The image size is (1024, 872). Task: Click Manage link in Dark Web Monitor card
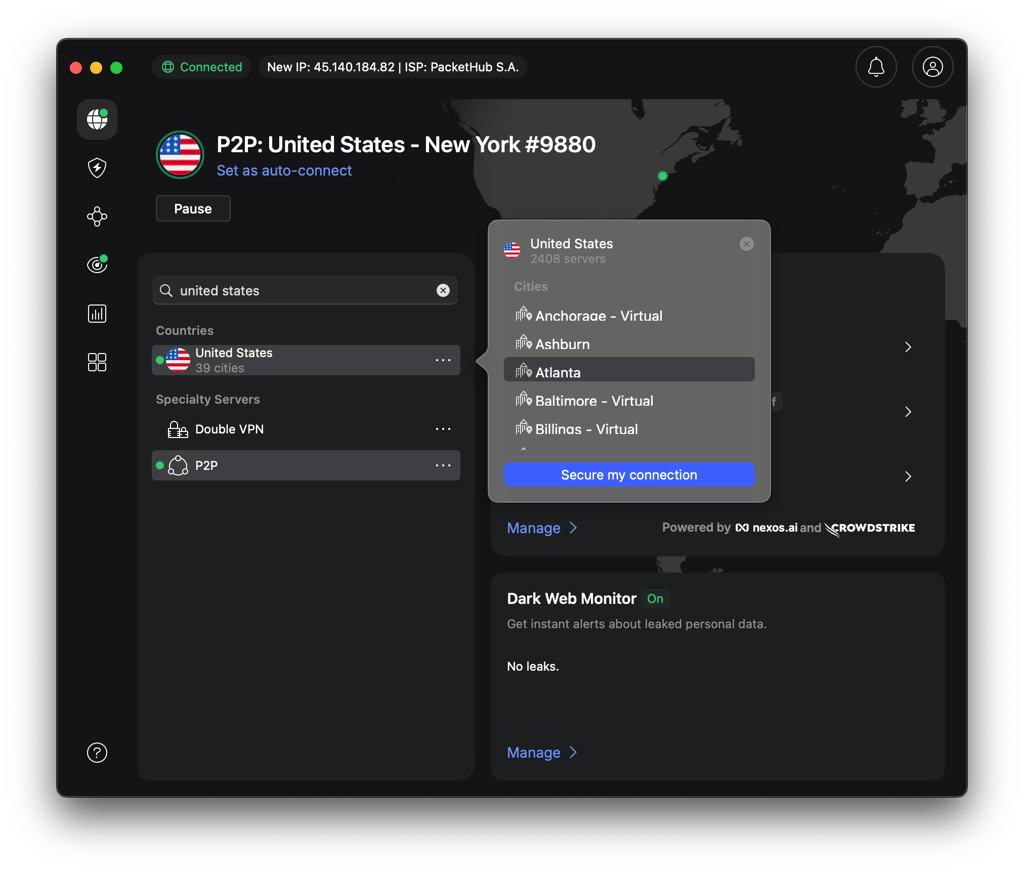[x=541, y=752]
